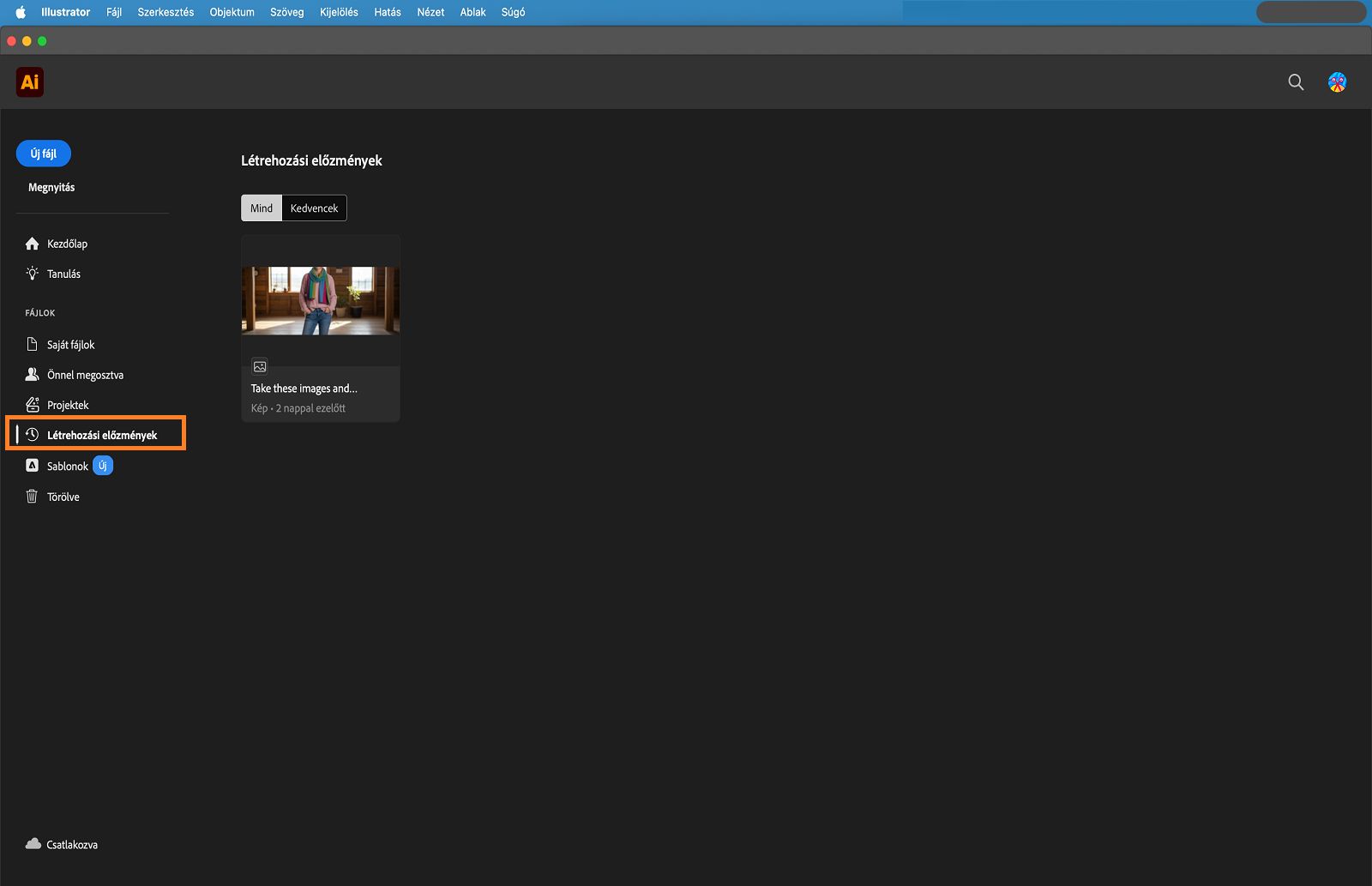The width and height of the screenshot is (1372, 886).
Task: Click the Kezdőlap home icon
Action: pos(33,244)
